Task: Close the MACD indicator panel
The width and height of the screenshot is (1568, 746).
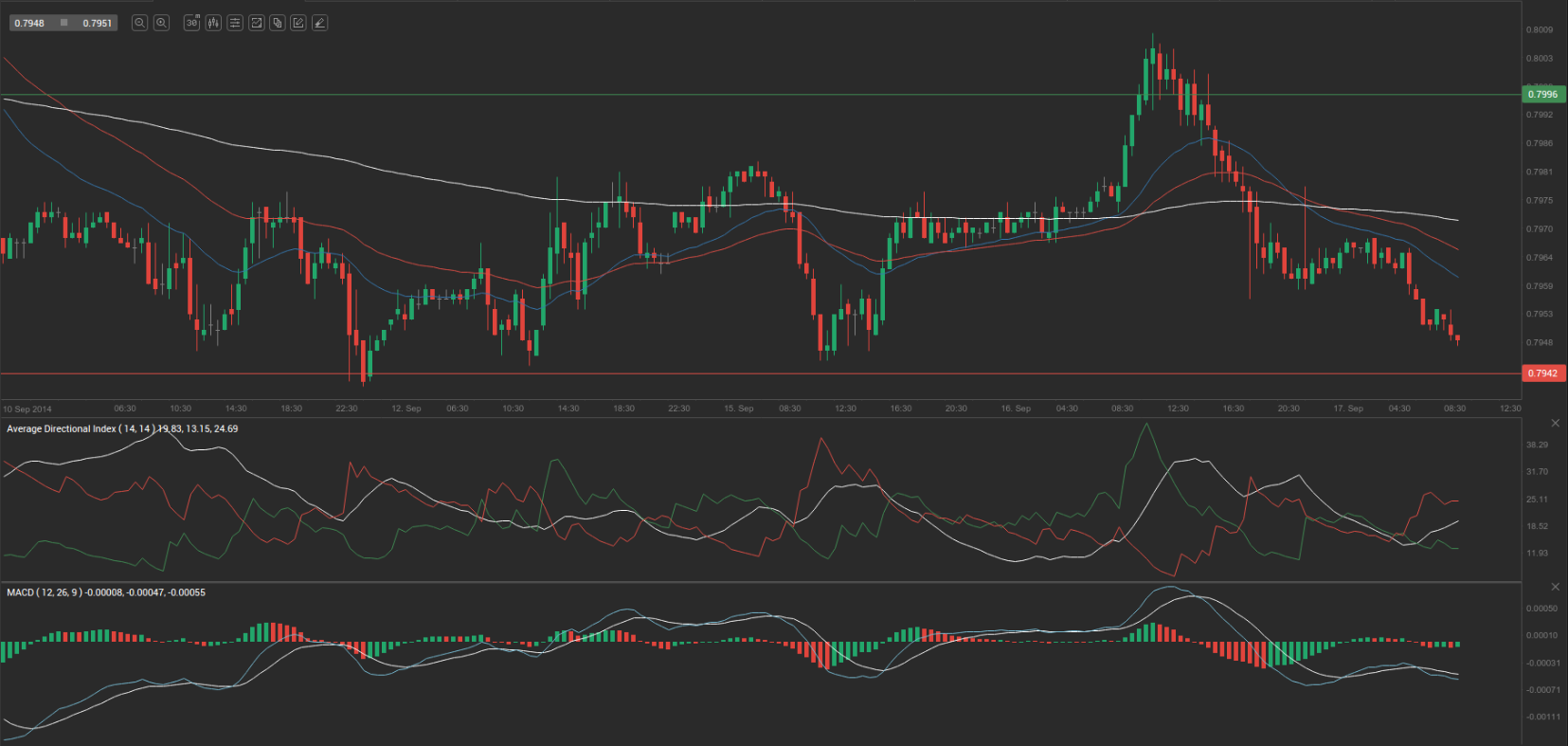Action: (1555, 587)
